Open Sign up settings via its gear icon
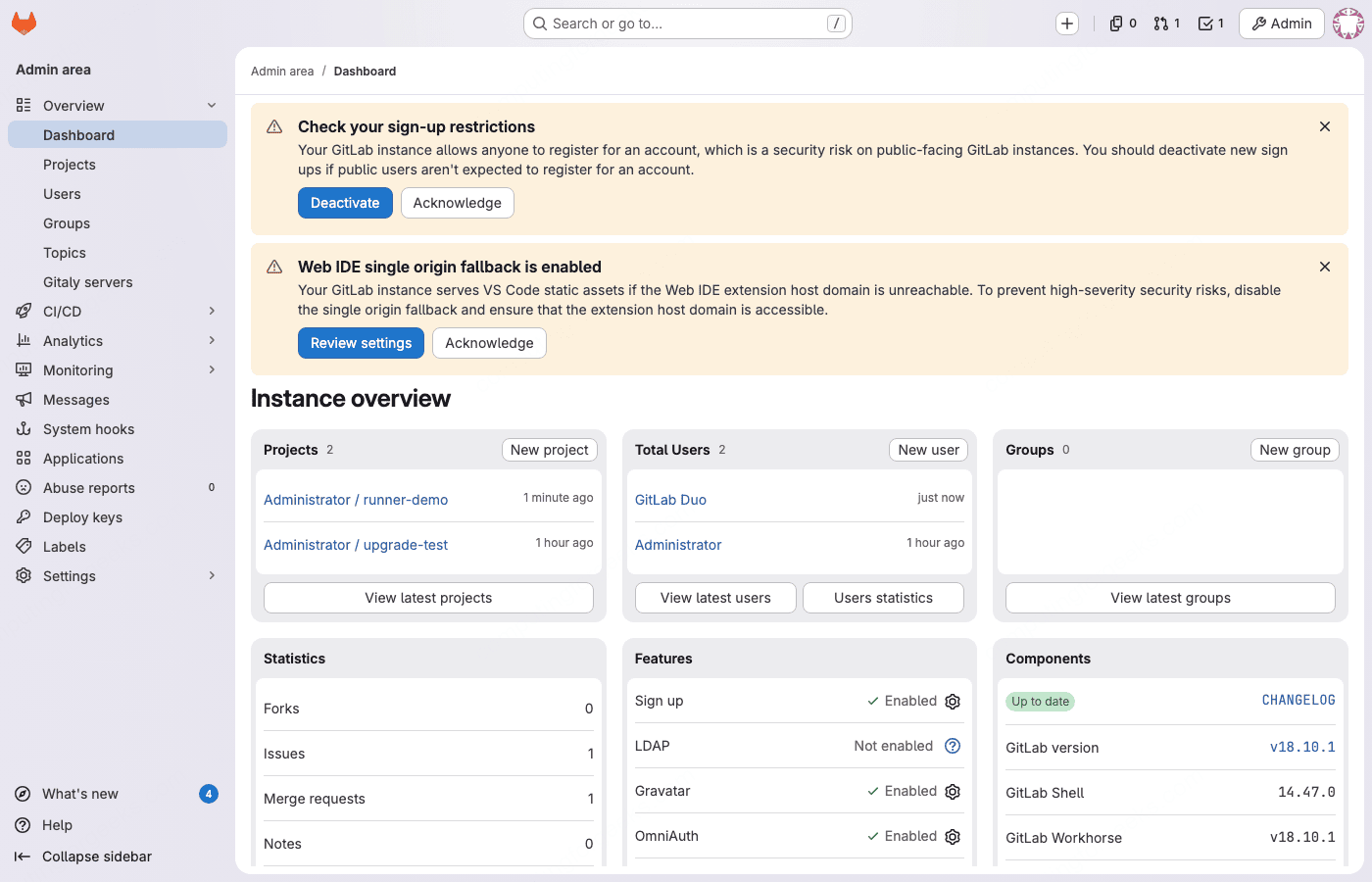 coord(952,701)
